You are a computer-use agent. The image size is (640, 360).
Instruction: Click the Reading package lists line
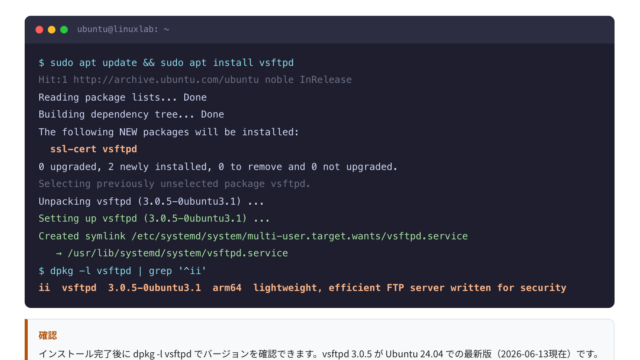(x=122, y=97)
